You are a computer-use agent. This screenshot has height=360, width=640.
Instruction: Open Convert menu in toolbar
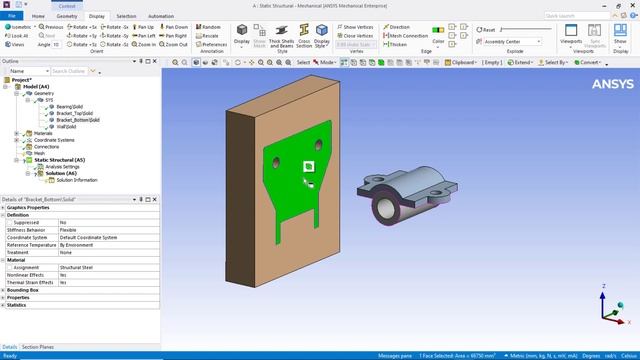588,62
